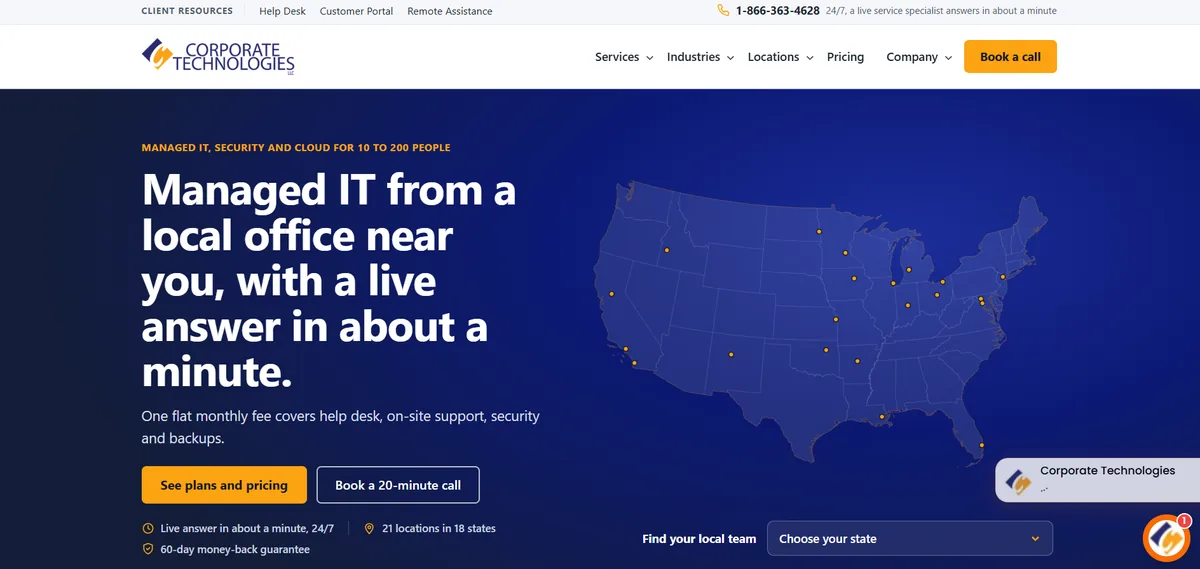Image resolution: width=1200 pixels, height=569 pixels.
Task: Expand the Industries menu
Action: [700, 57]
